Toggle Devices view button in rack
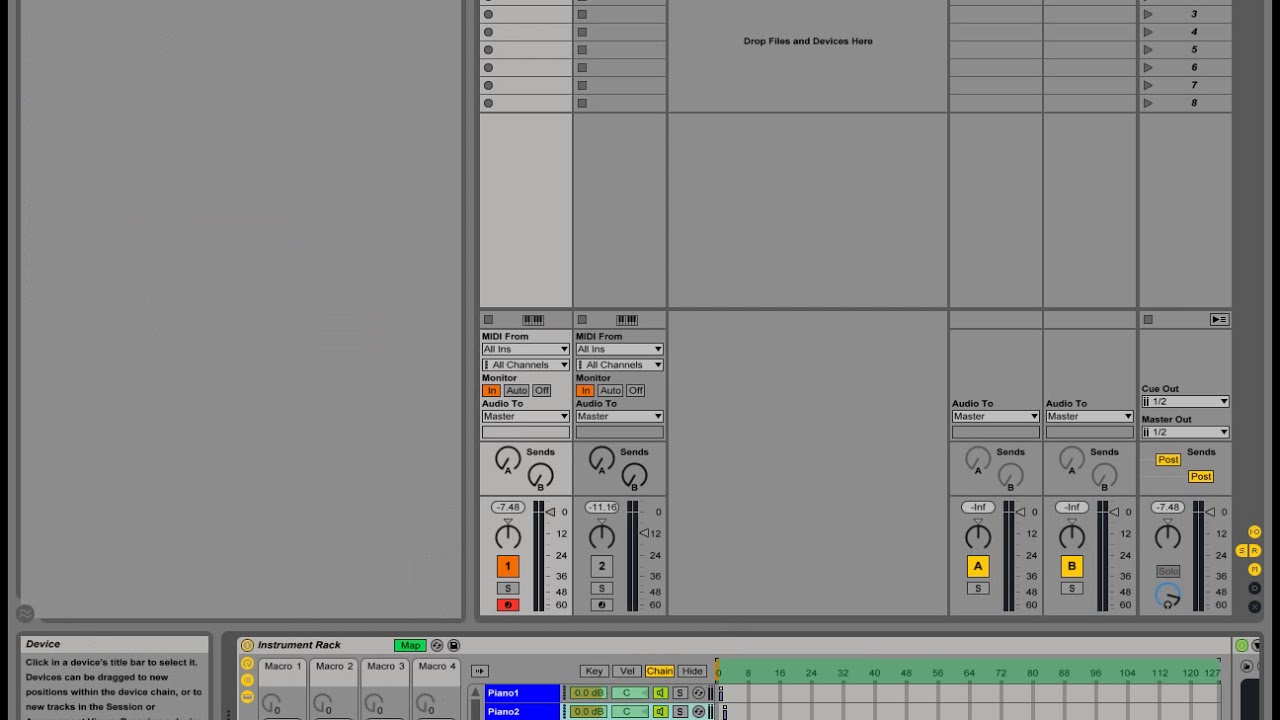The image size is (1280, 720). 247,696
